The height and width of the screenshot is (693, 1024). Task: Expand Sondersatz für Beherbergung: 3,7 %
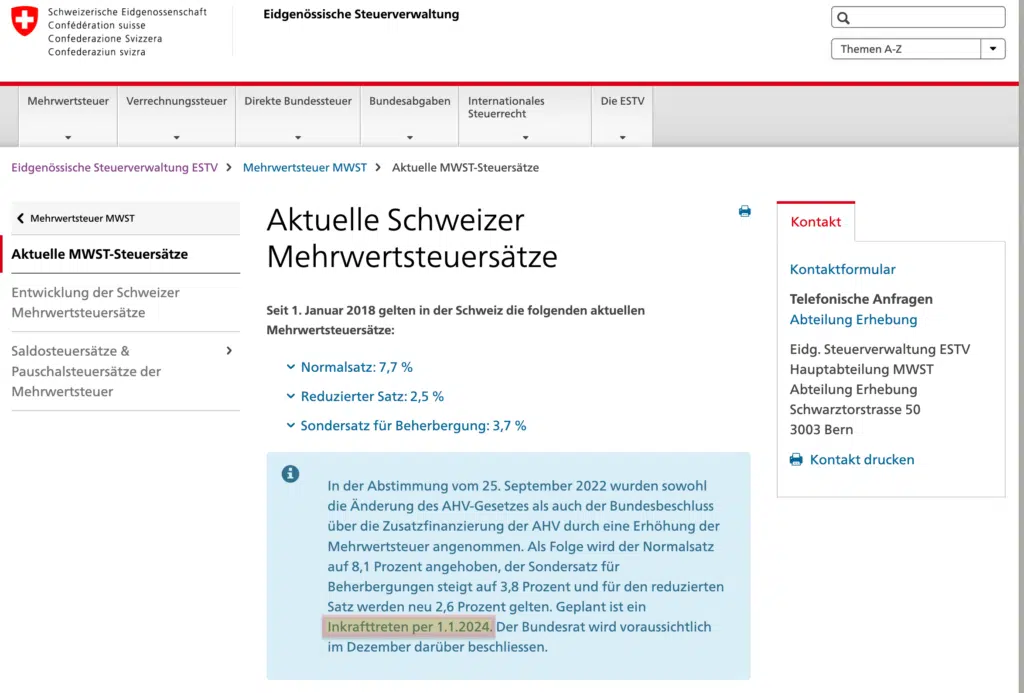(x=406, y=426)
